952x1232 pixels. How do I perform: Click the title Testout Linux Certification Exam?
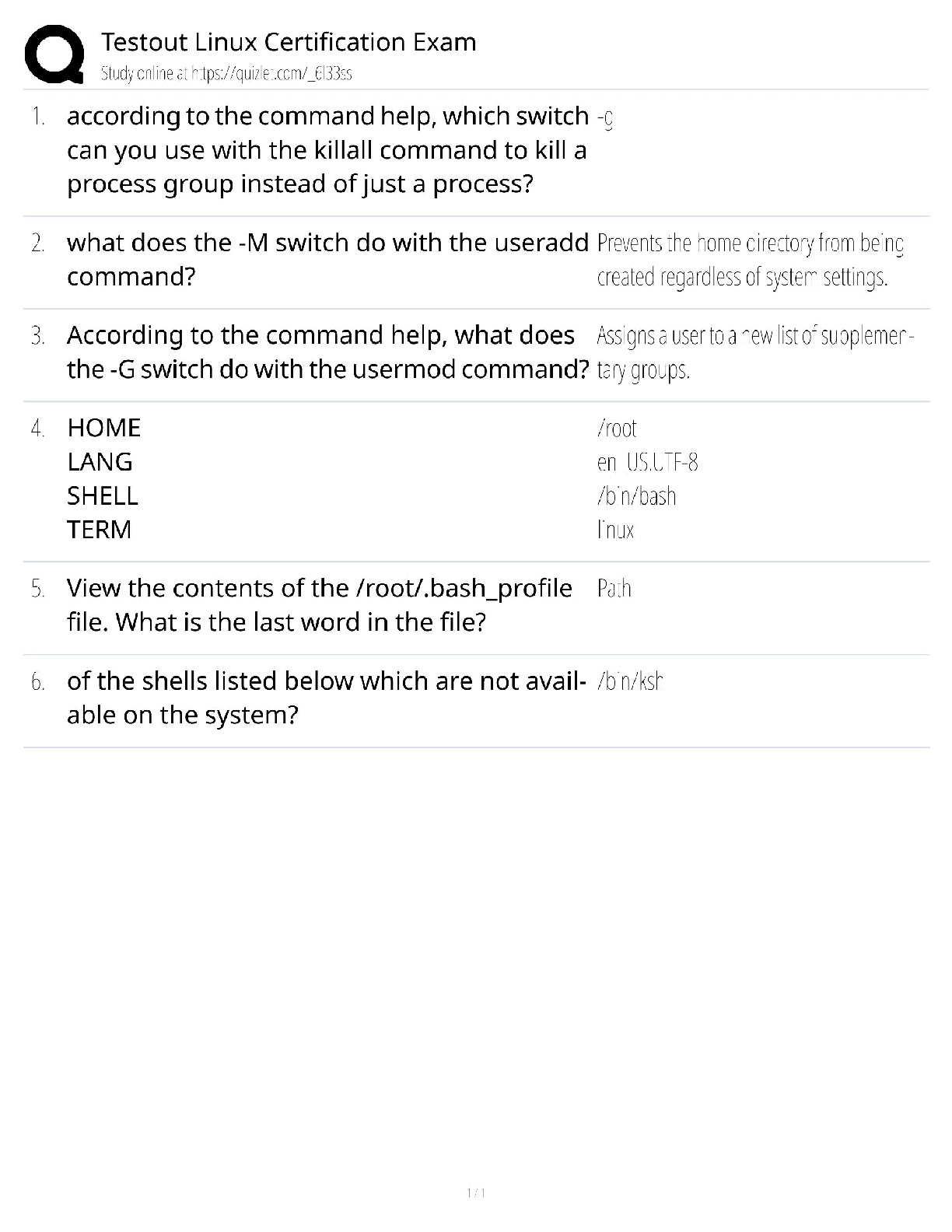coord(289,42)
